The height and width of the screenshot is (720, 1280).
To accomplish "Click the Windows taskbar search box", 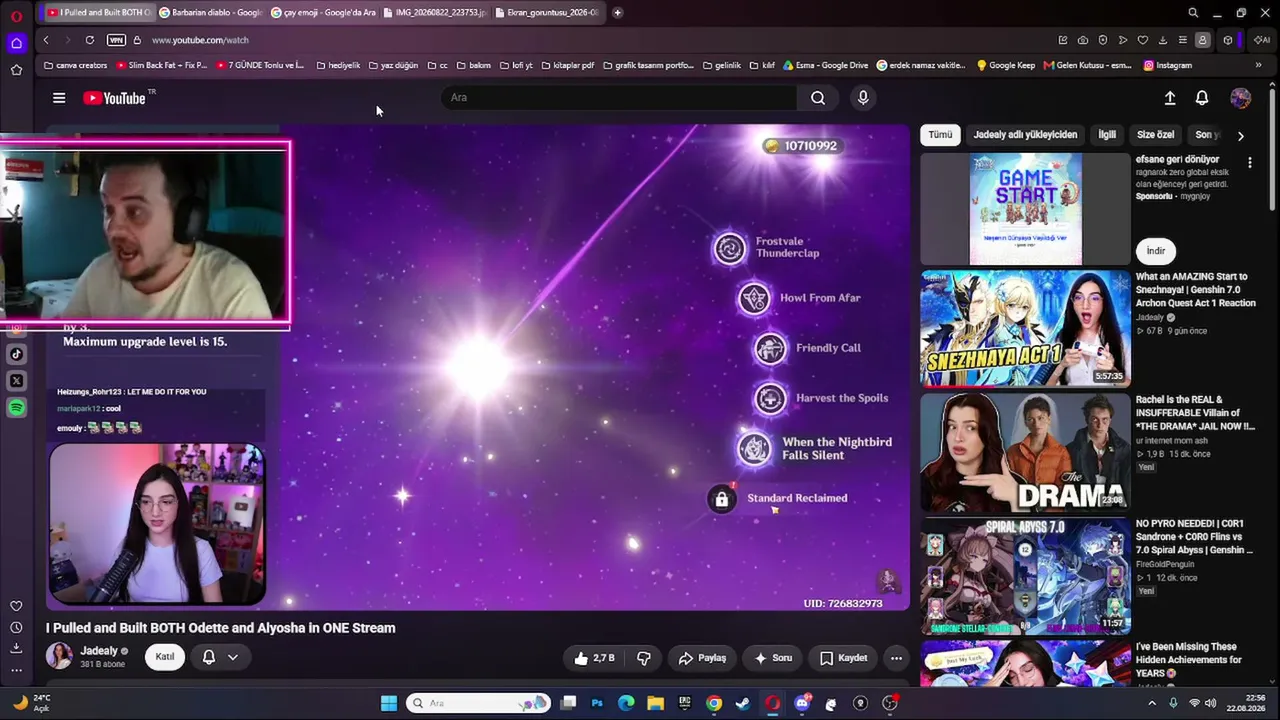I will (479, 703).
